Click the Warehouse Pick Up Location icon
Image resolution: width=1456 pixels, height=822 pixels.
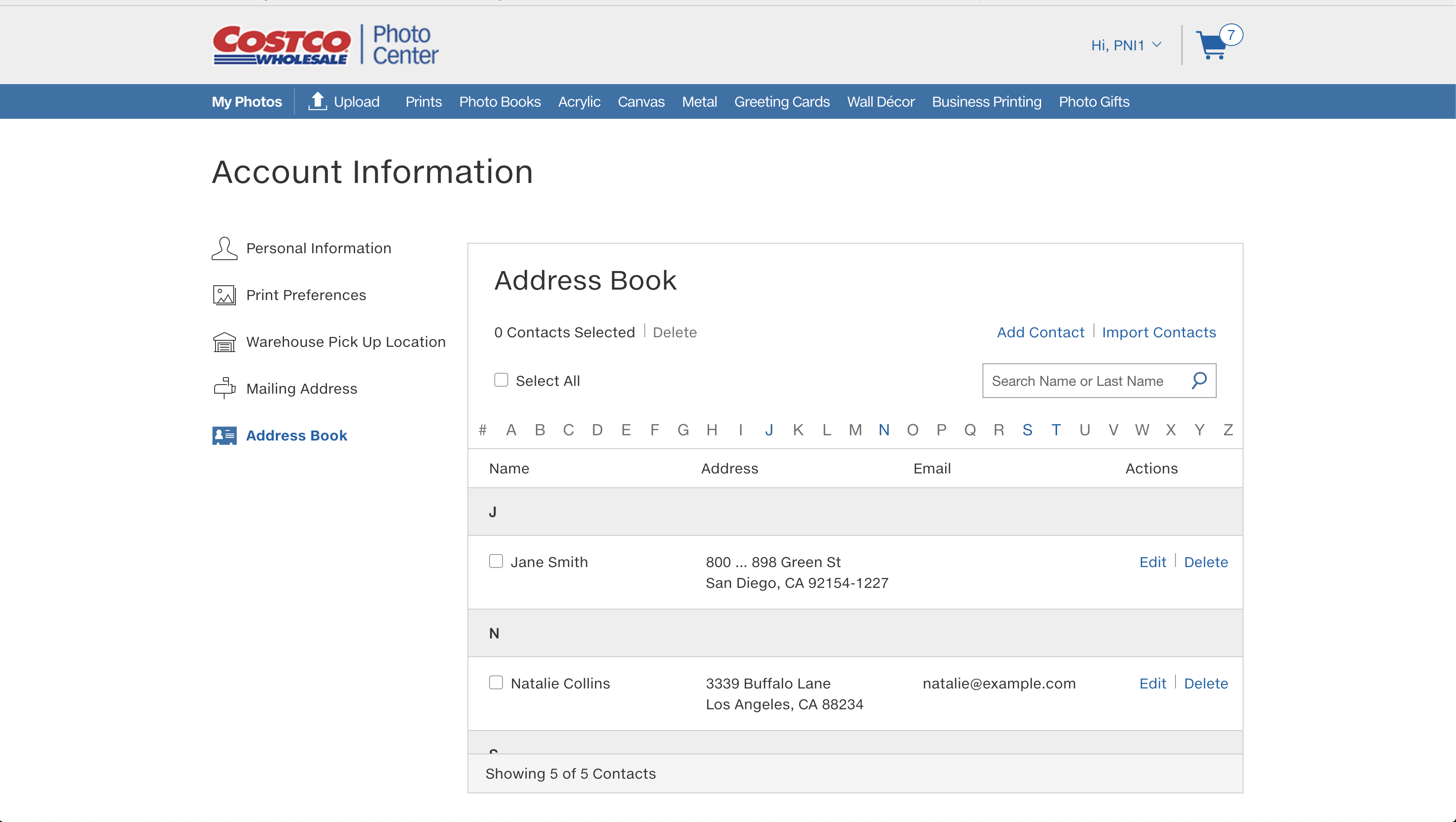click(224, 341)
